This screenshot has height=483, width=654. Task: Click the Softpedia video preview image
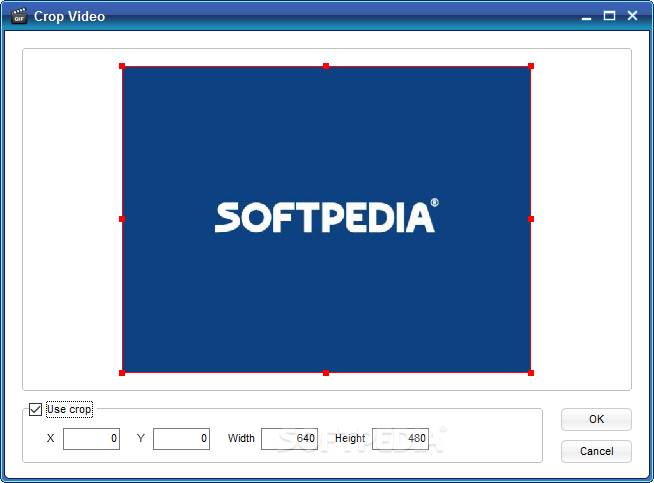pyautogui.click(x=326, y=219)
